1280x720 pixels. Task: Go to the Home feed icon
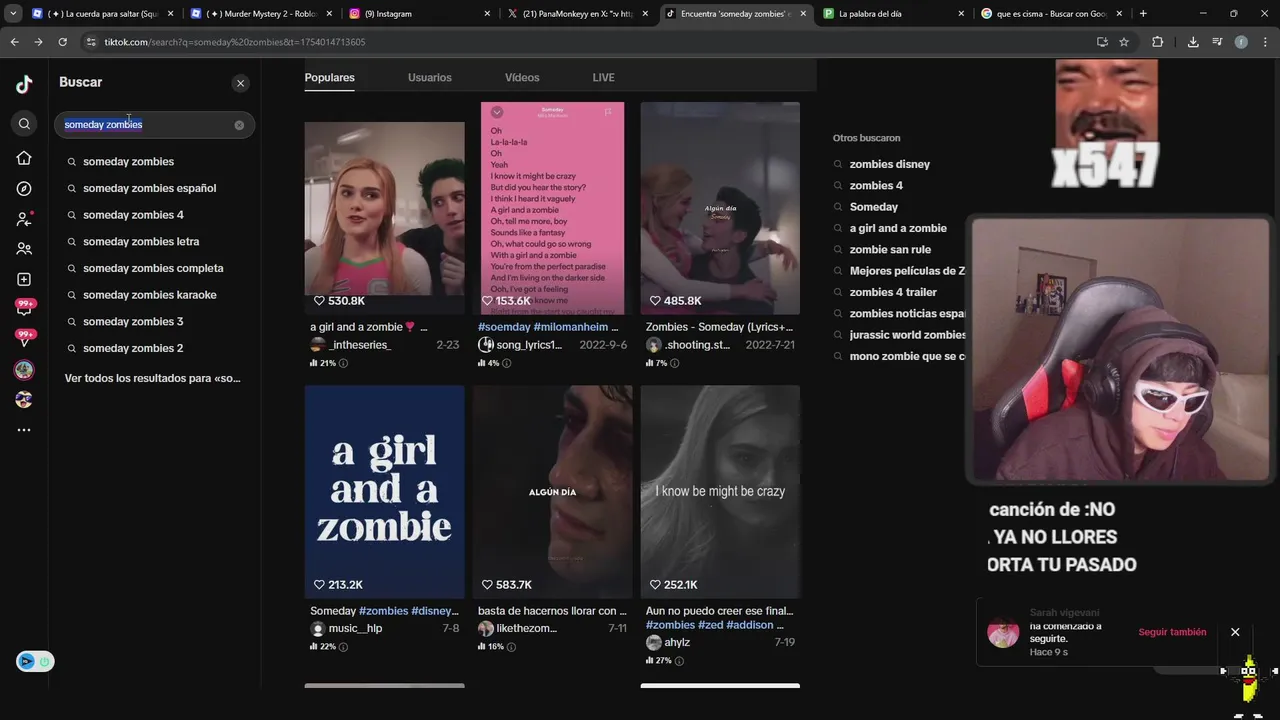(24, 158)
